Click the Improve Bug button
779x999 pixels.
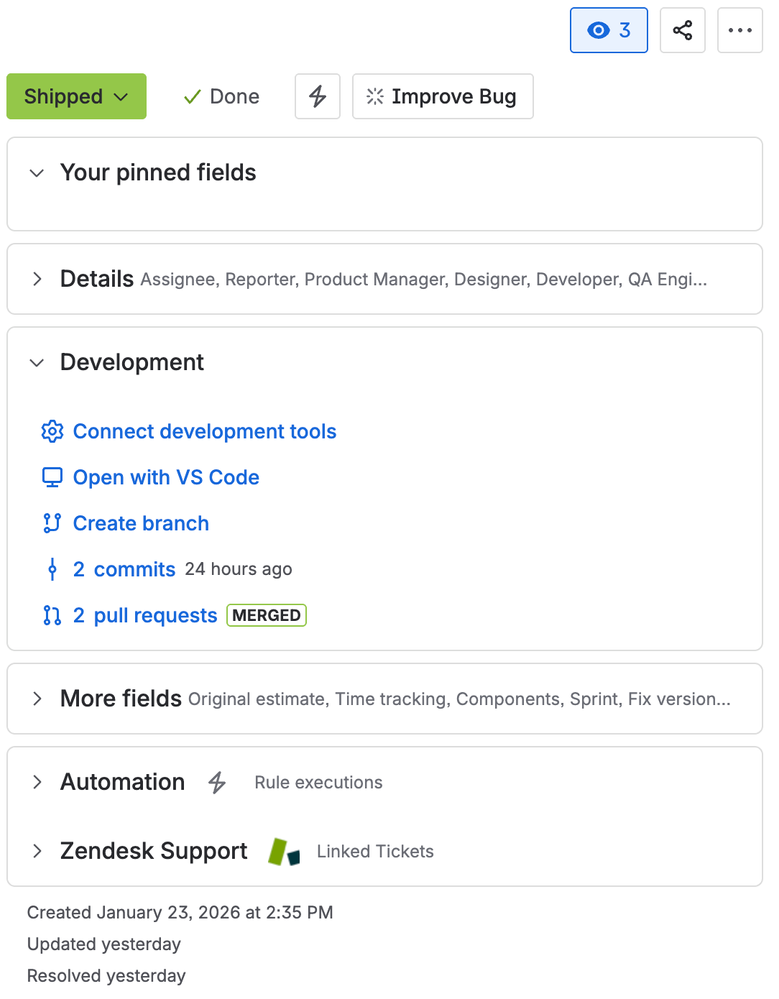[443, 96]
